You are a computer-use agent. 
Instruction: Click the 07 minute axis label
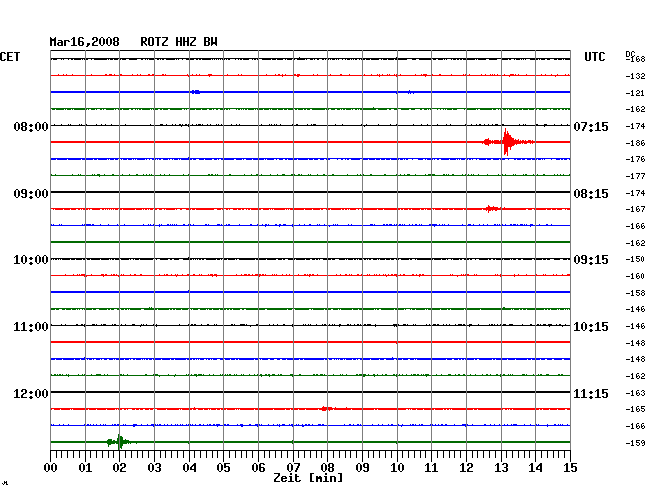pos(293,468)
